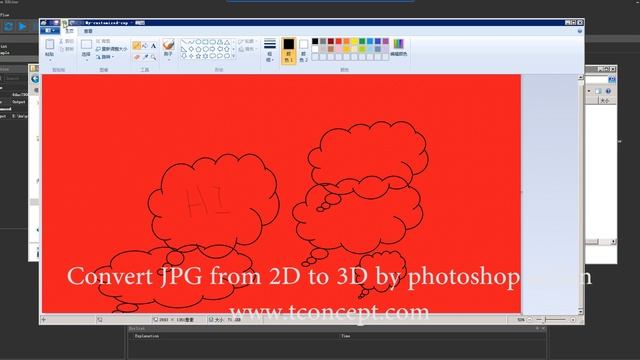Click the Explanation column header below Paint

coord(147,336)
